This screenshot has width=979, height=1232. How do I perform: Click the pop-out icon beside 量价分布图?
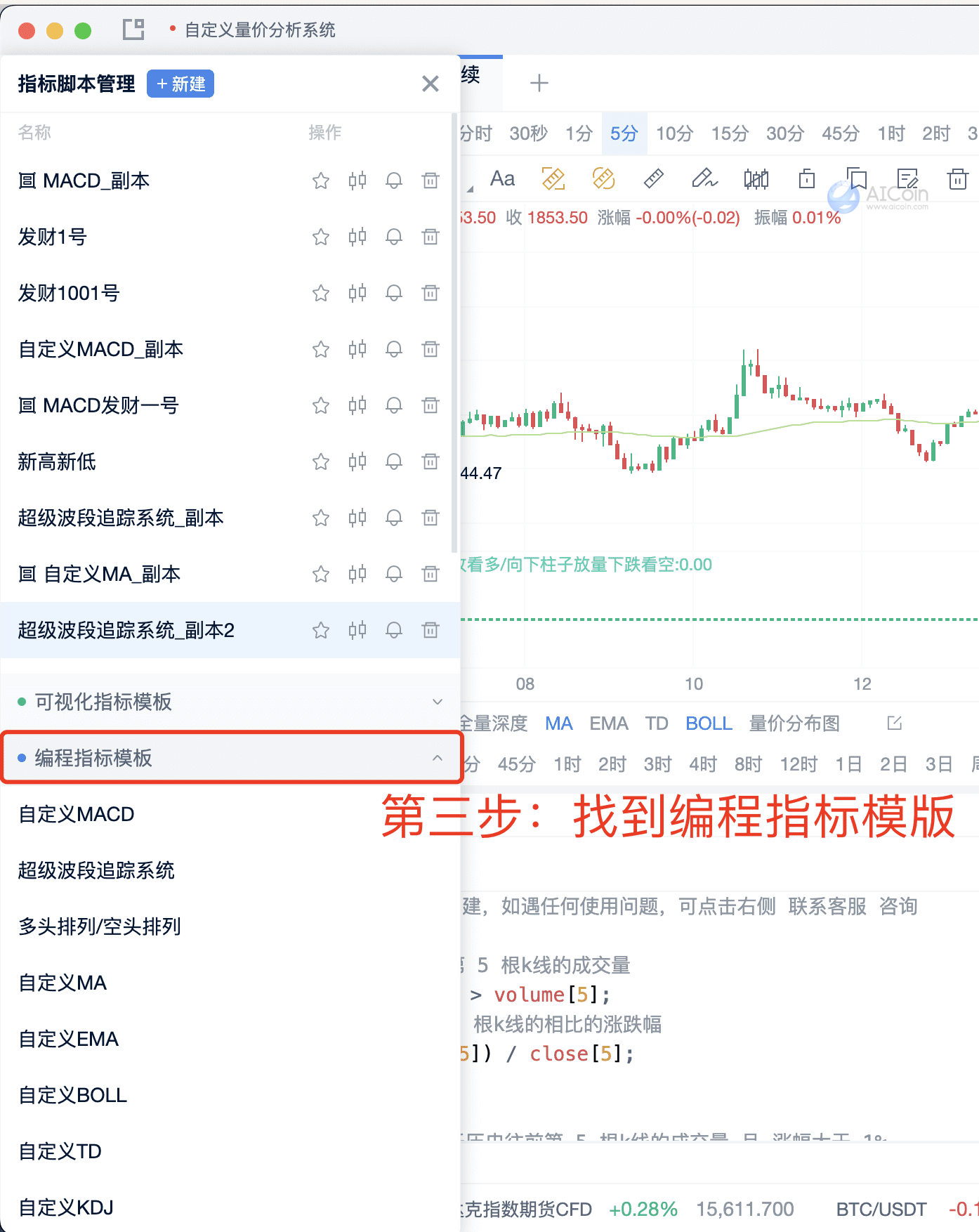894,723
